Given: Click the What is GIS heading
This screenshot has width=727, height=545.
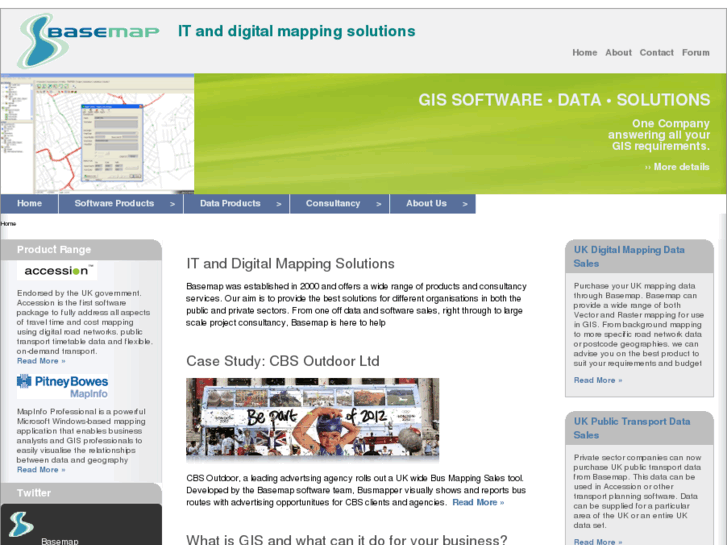Looking at the screenshot, I should 347,539.
